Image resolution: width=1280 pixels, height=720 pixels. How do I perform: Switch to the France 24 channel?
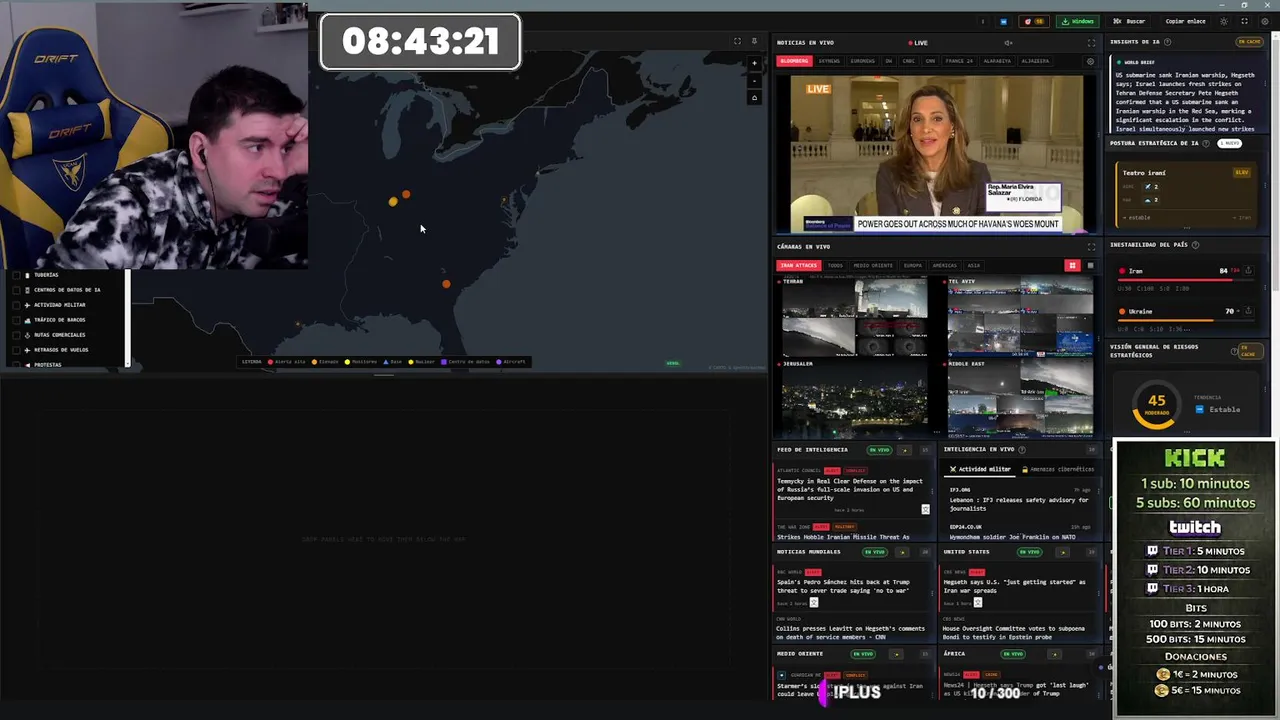click(x=958, y=61)
